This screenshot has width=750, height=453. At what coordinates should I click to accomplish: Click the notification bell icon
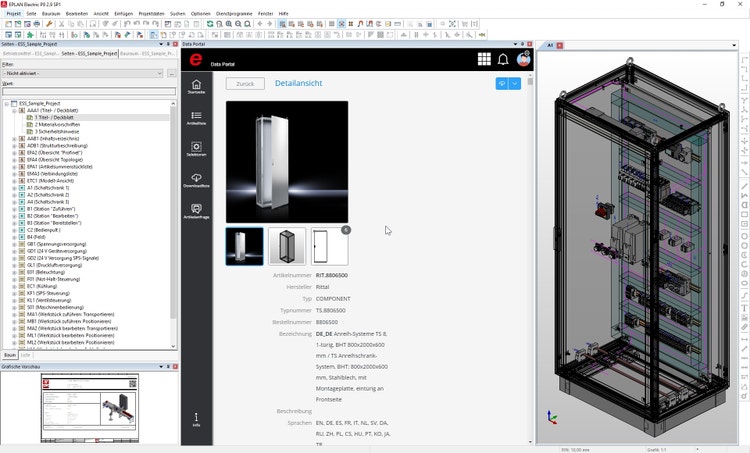click(x=503, y=60)
